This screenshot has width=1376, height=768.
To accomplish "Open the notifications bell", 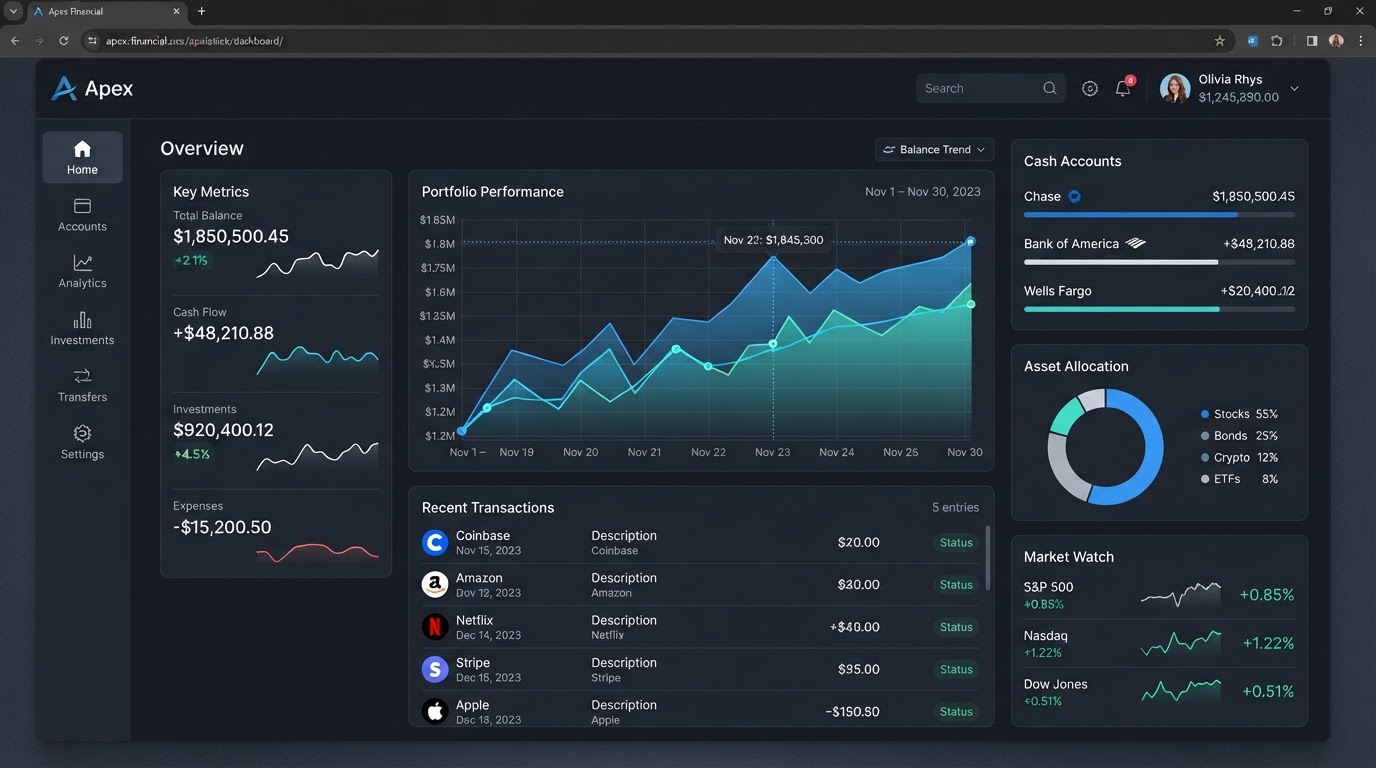I will tap(1123, 88).
